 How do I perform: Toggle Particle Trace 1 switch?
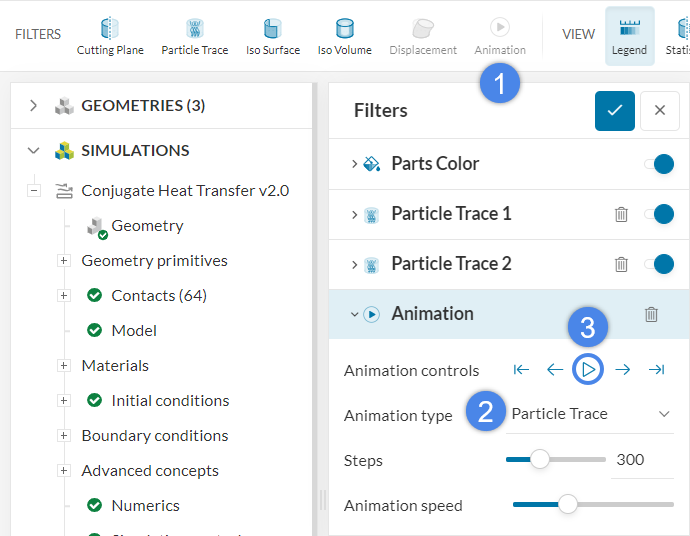pyautogui.click(x=659, y=214)
